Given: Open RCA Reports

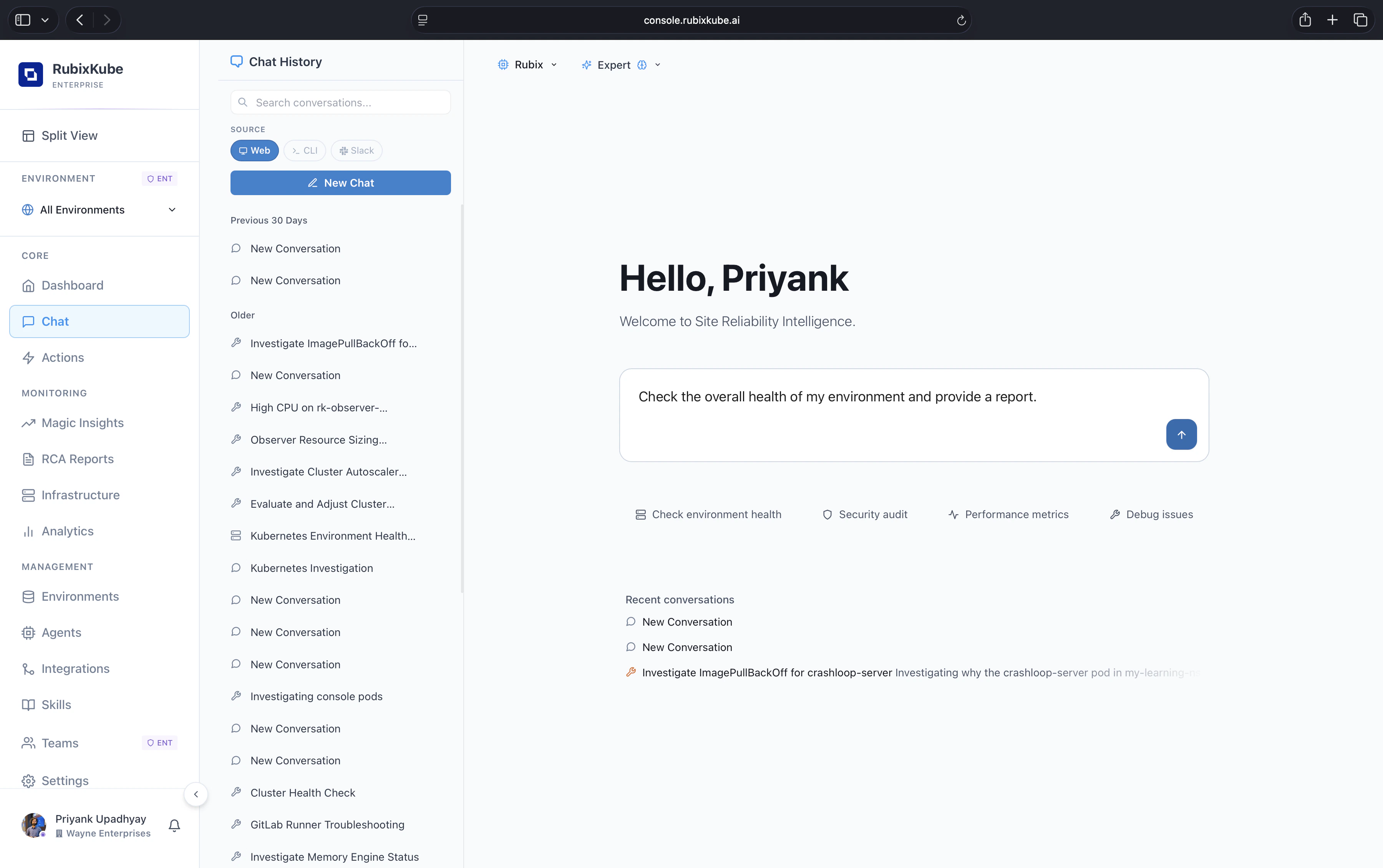Looking at the screenshot, I should tap(77, 459).
